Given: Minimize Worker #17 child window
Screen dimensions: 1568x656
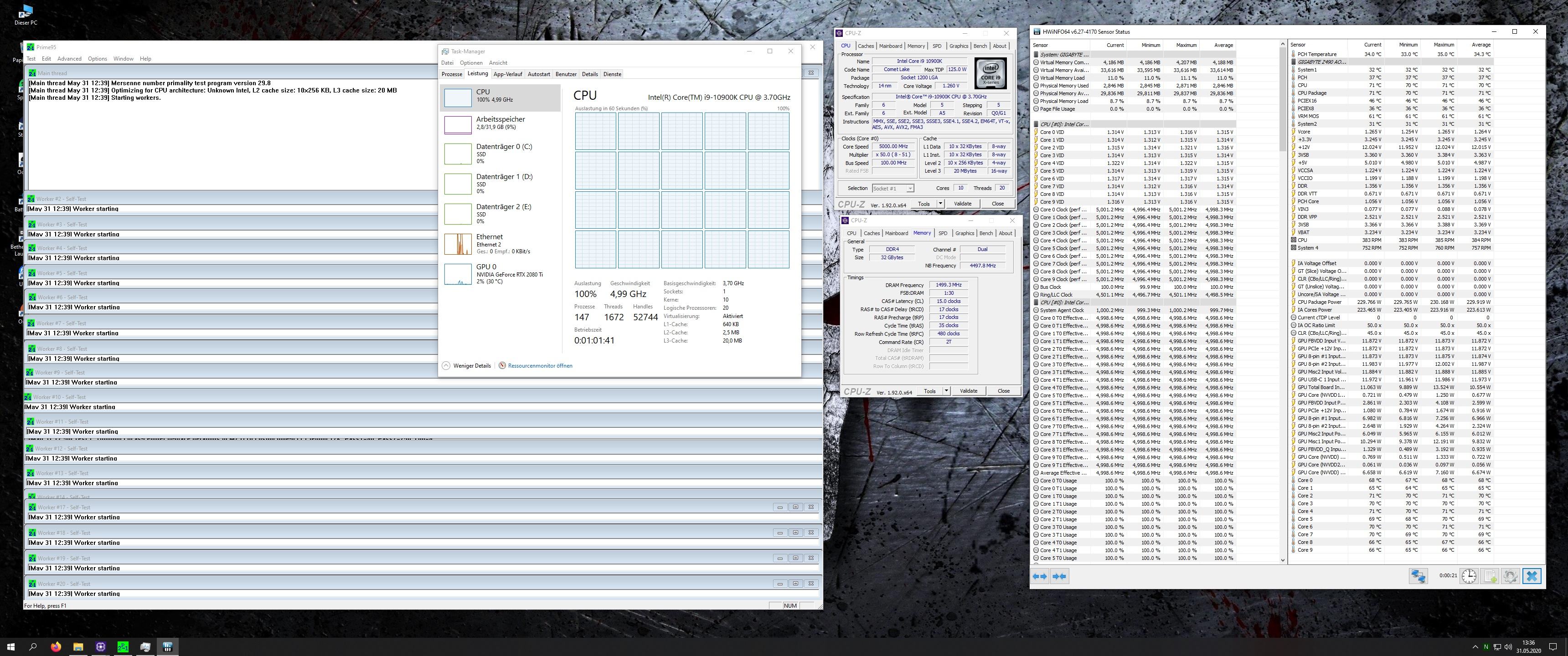Looking at the screenshot, I should (x=780, y=507).
